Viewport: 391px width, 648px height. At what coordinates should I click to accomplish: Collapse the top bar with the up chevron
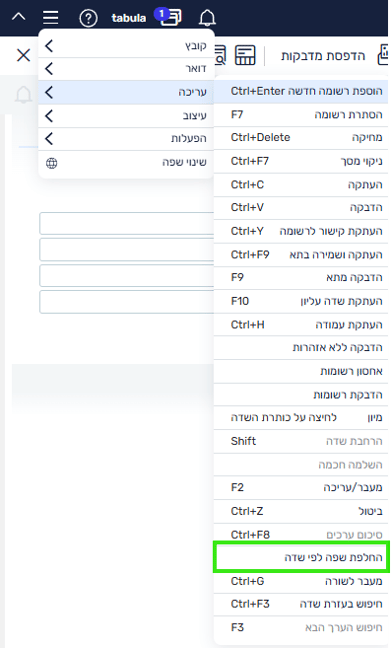19,17
